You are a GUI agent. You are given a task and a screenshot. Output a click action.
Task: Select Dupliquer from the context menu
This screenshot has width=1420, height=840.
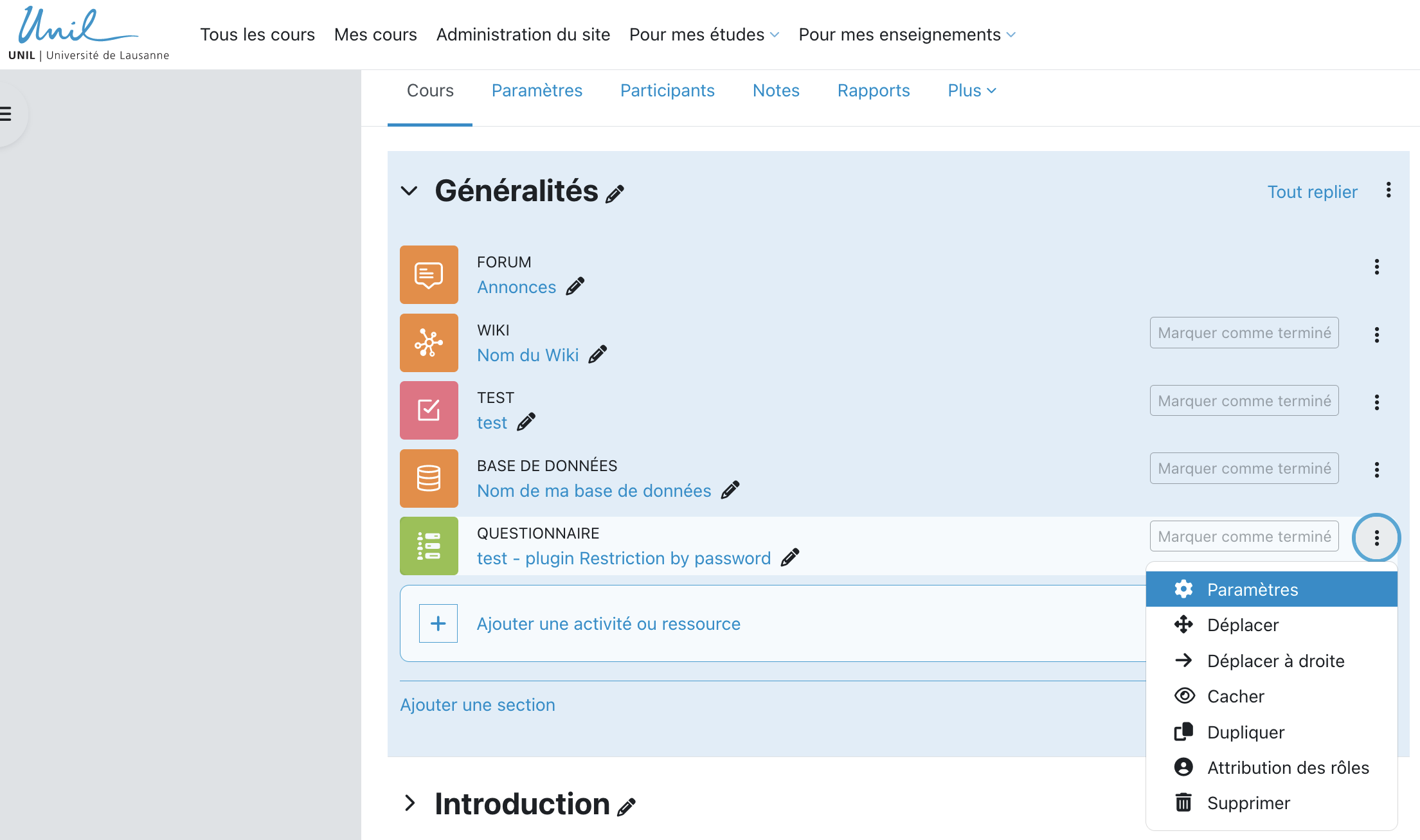[x=1245, y=733]
